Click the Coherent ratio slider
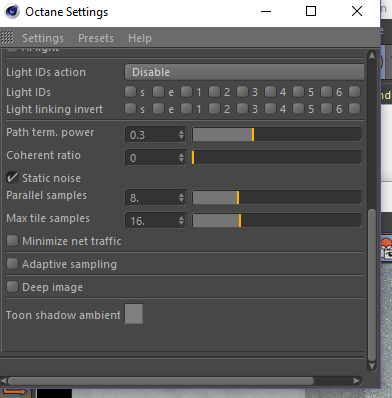The width and height of the screenshot is (392, 398). [x=277, y=158]
